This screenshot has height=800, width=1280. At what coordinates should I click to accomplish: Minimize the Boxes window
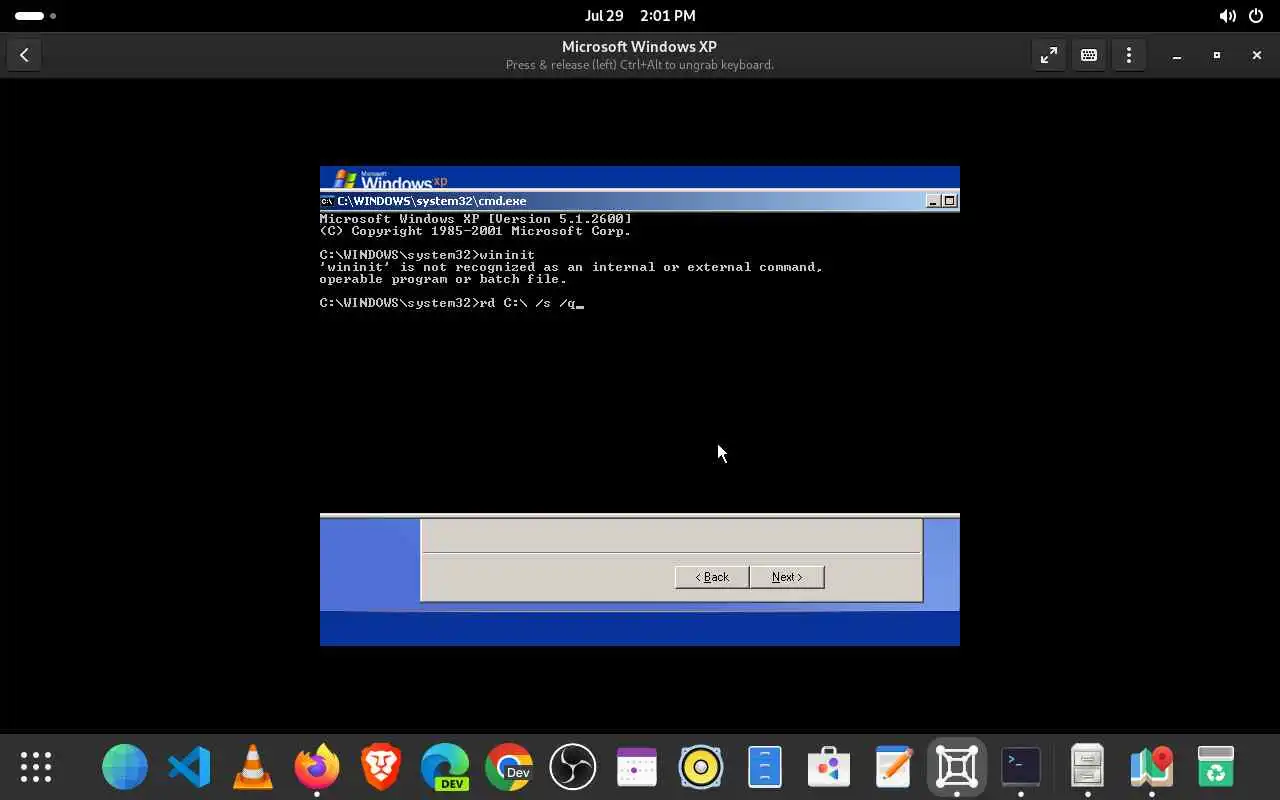[1177, 56]
